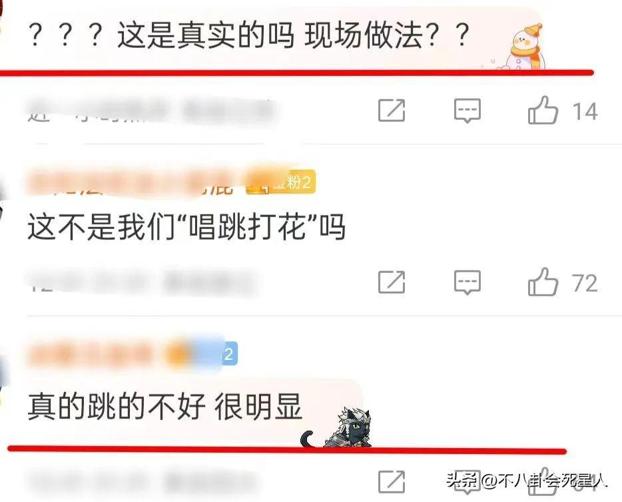Like the comment showing 14 likes
622x502 pixels.
tap(543, 110)
